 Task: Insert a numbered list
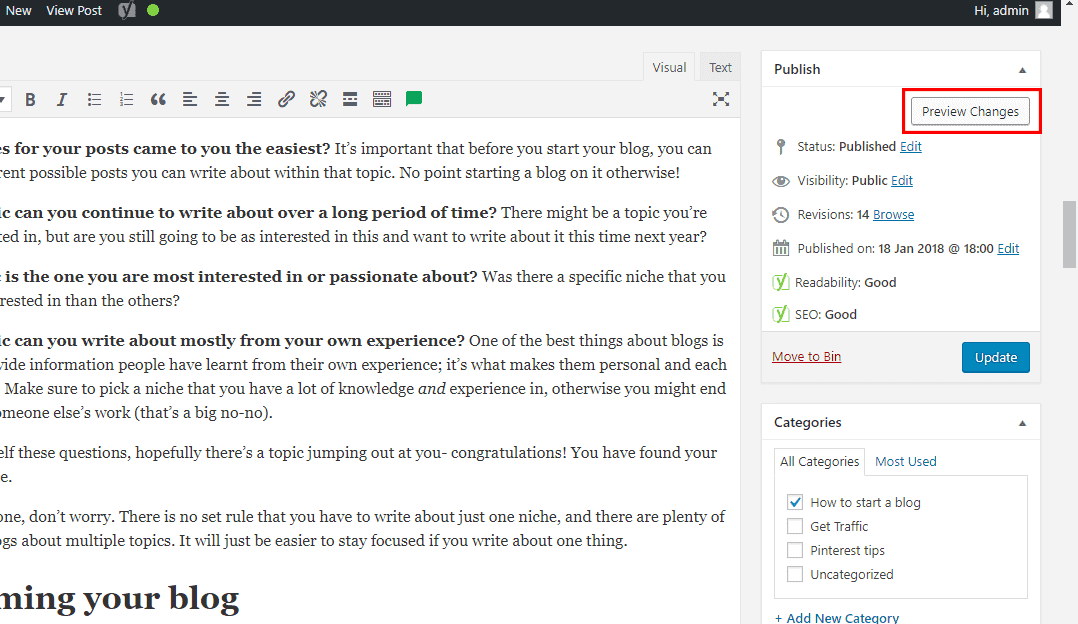point(125,98)
